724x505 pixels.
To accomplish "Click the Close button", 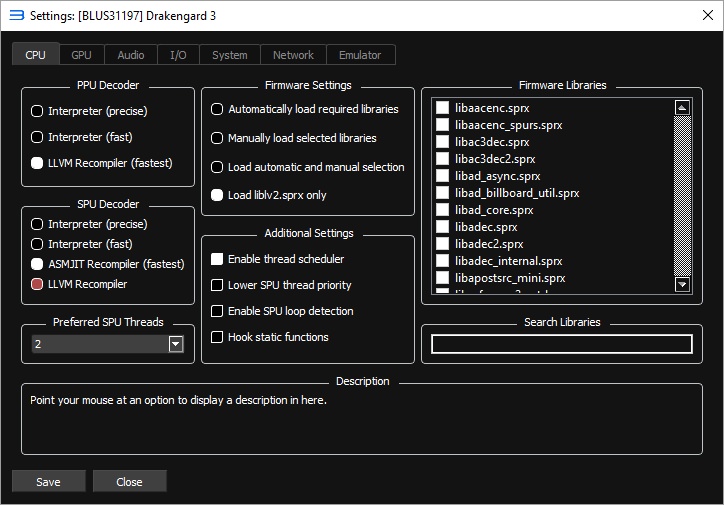I will pos(129,481).
